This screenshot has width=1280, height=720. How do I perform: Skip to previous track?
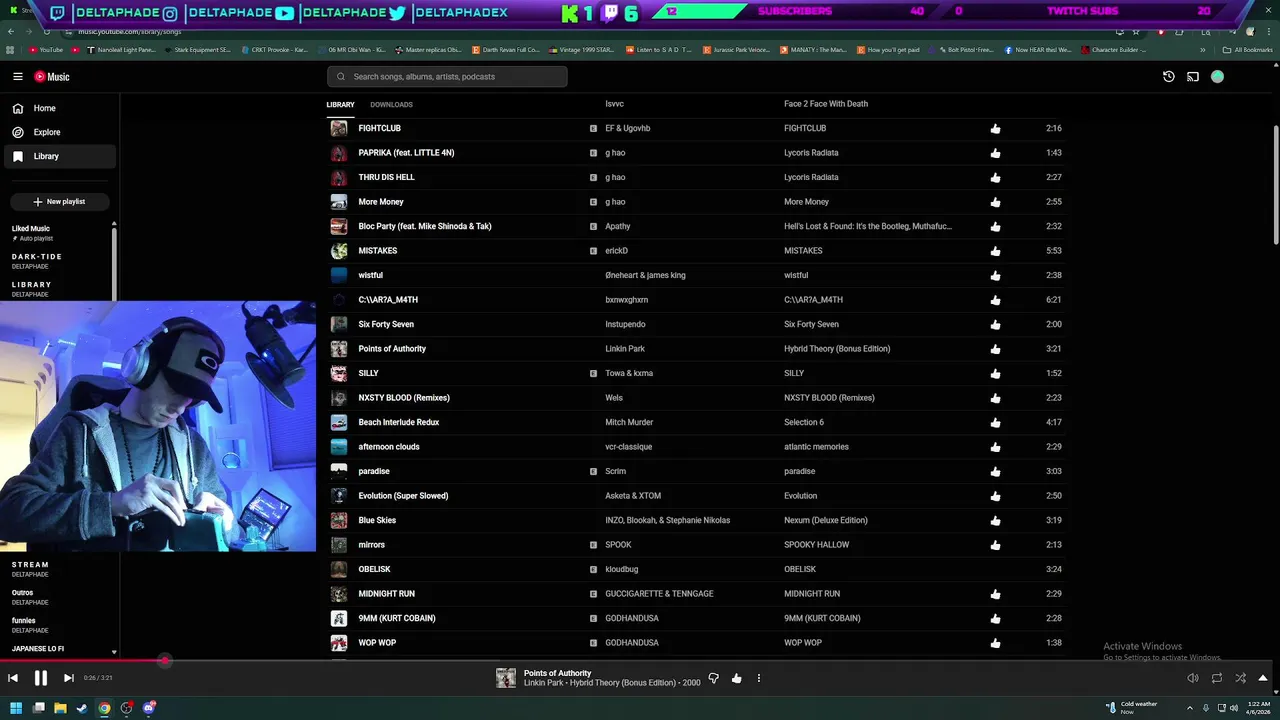(x=13, y=678)
